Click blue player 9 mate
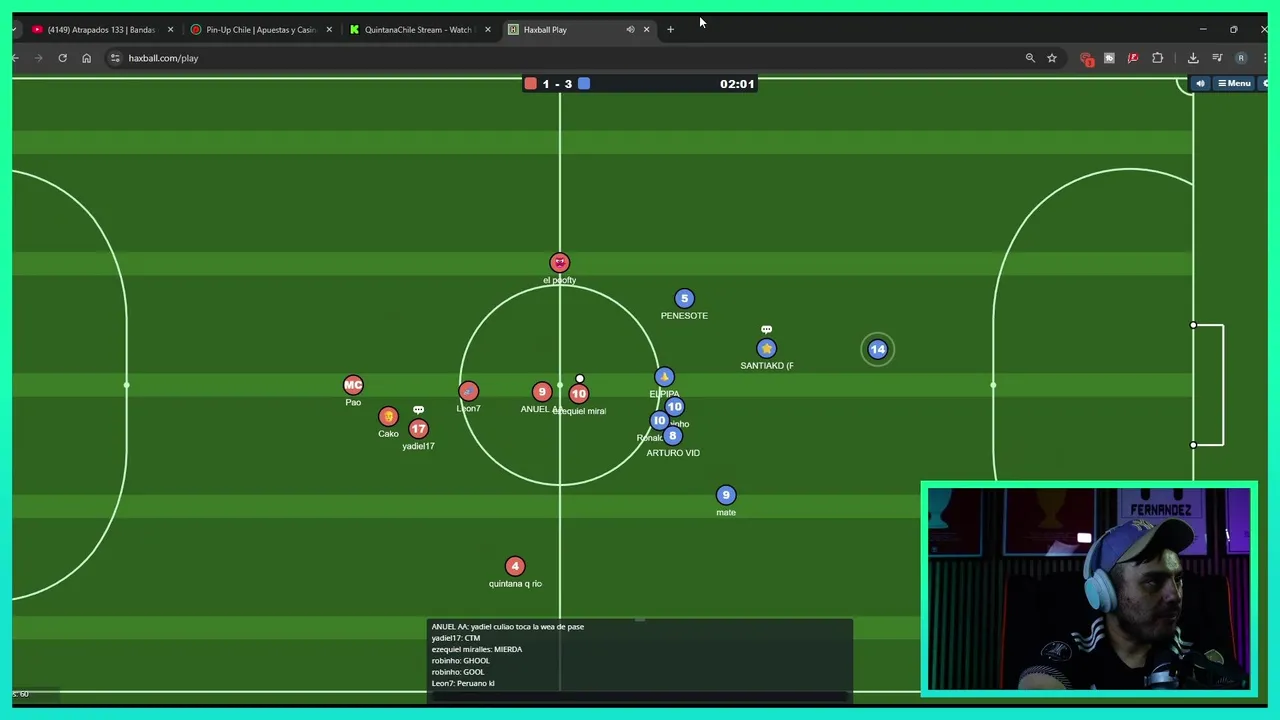 [726, 495]
